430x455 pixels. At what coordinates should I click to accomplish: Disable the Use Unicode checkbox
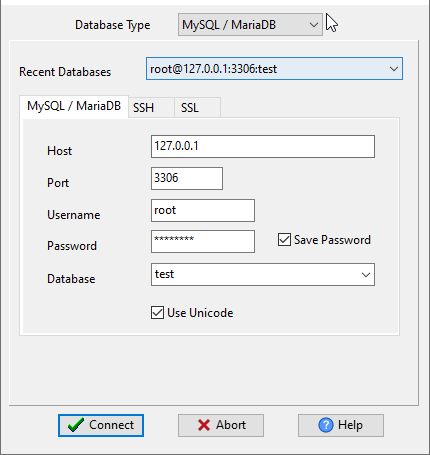157,313
